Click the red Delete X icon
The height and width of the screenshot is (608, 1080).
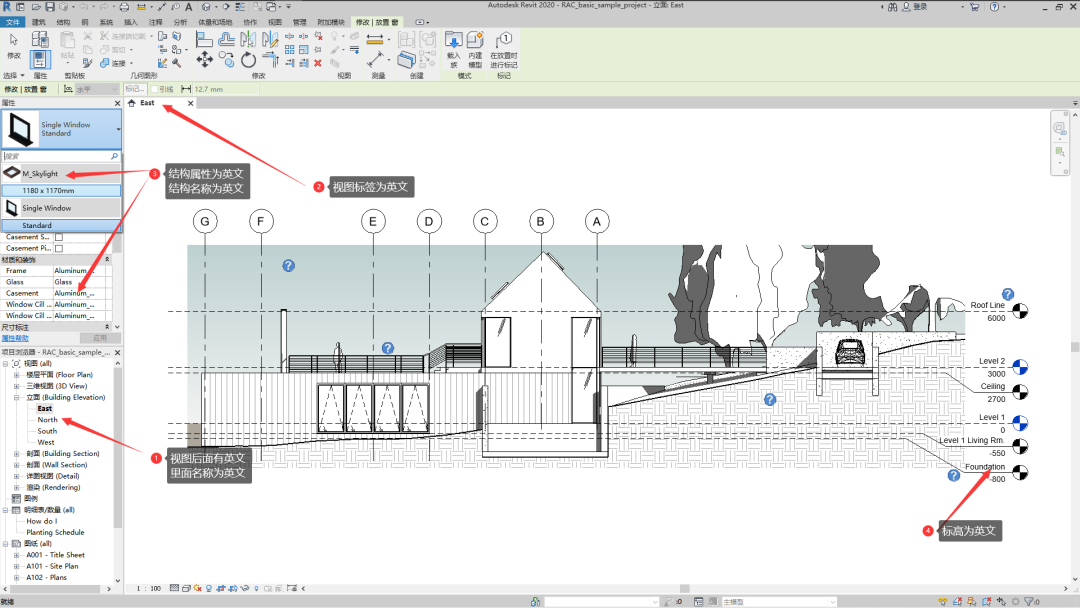tap(318, 63)
